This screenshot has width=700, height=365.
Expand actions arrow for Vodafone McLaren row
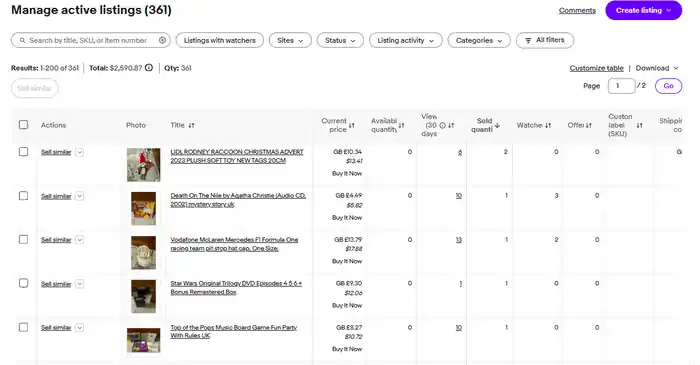pyautogui.click(x=79, y=240)
